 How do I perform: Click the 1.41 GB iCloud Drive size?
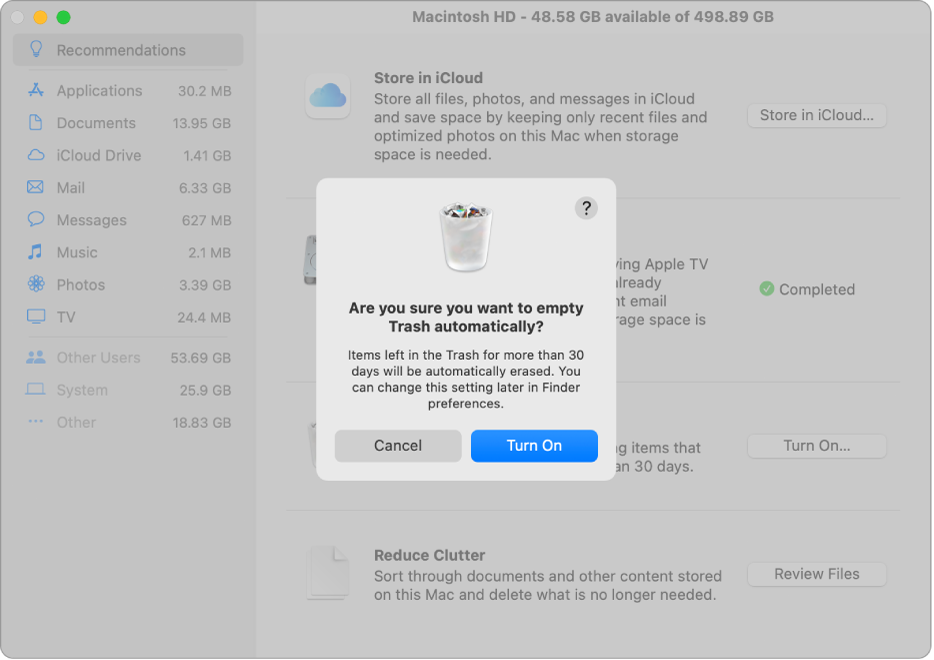click(207, 155)
